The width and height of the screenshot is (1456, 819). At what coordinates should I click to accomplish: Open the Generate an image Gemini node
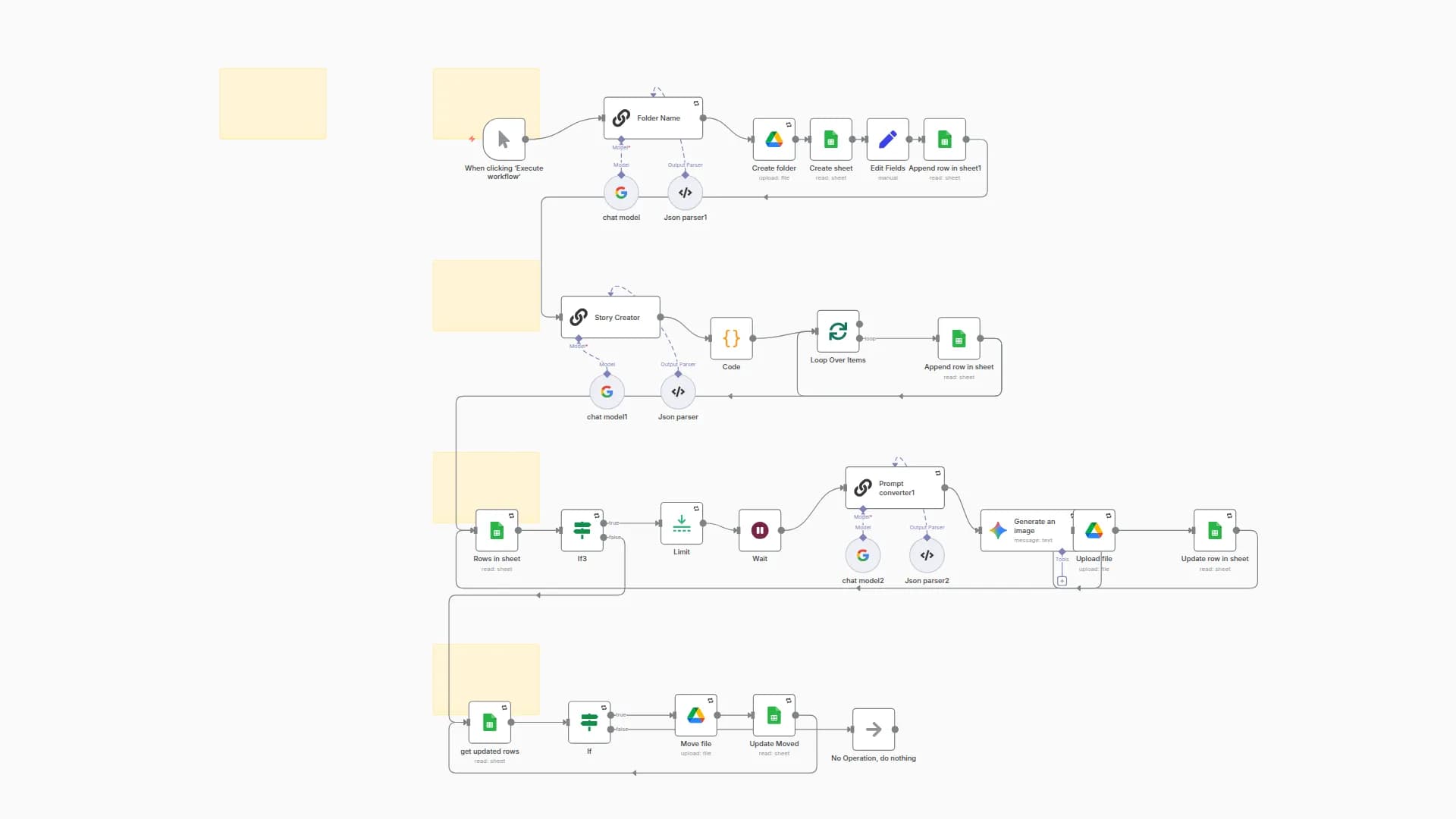1024,529
